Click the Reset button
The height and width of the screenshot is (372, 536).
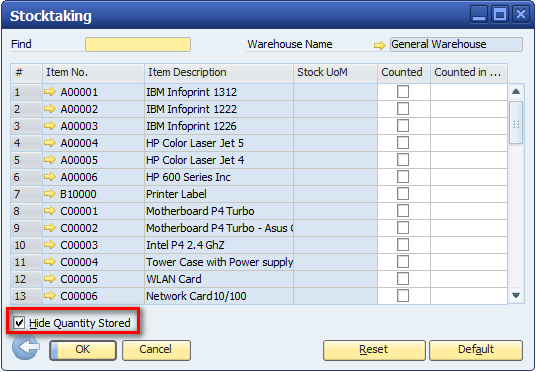click(374, 350)
